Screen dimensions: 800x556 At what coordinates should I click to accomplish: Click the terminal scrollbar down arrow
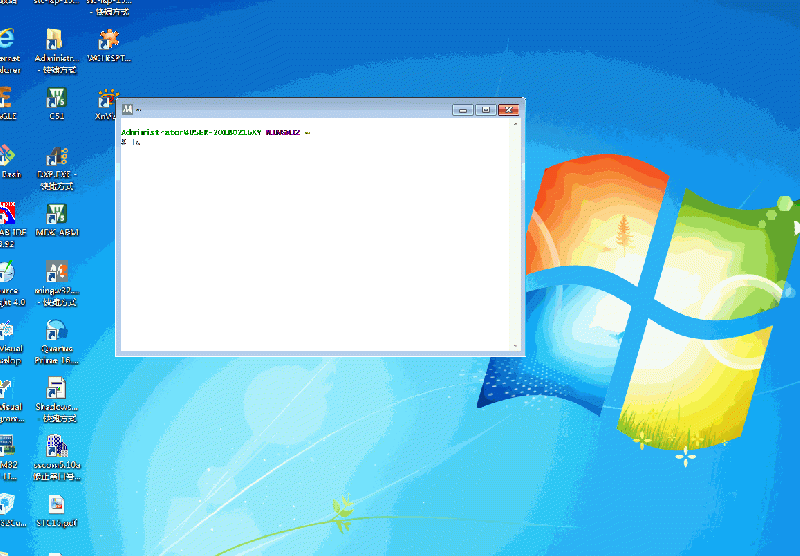pyautogui.click(x=515, y=346)
